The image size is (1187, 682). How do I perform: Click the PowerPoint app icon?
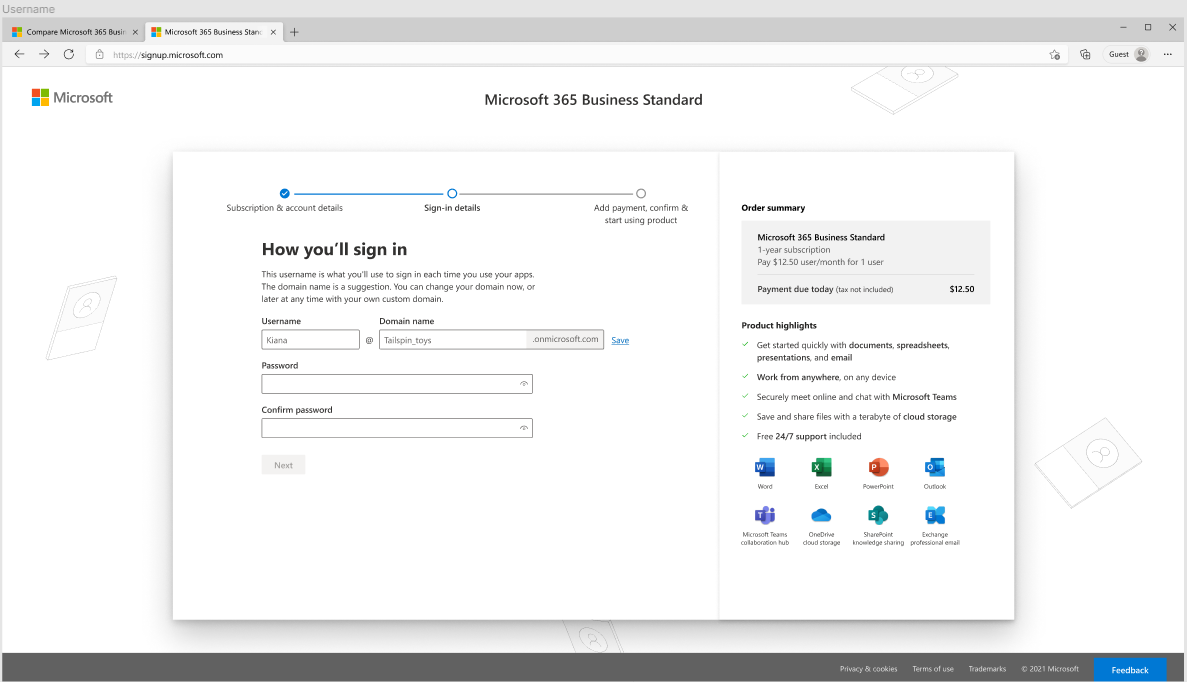[878, 467]
